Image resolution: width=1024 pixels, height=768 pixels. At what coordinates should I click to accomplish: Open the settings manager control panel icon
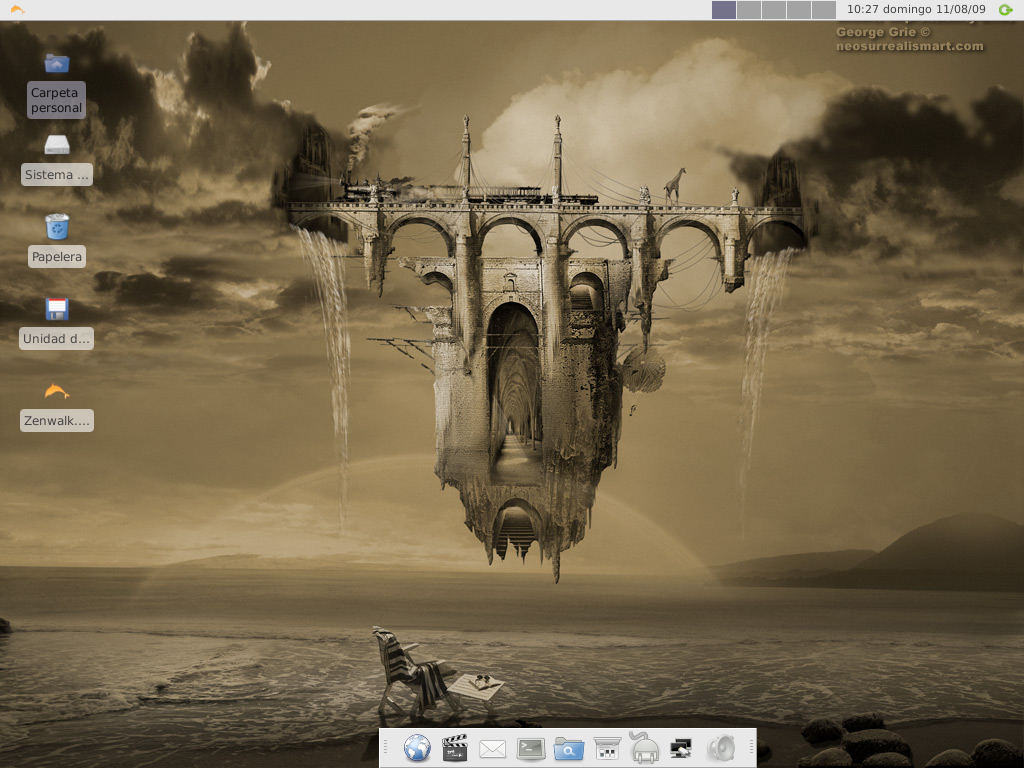(607, 748)
